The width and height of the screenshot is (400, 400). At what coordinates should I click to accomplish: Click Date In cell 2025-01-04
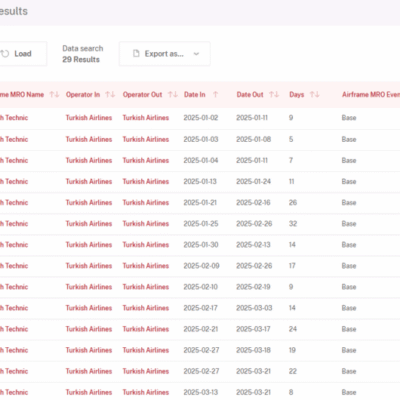click(x=201, y=160)
